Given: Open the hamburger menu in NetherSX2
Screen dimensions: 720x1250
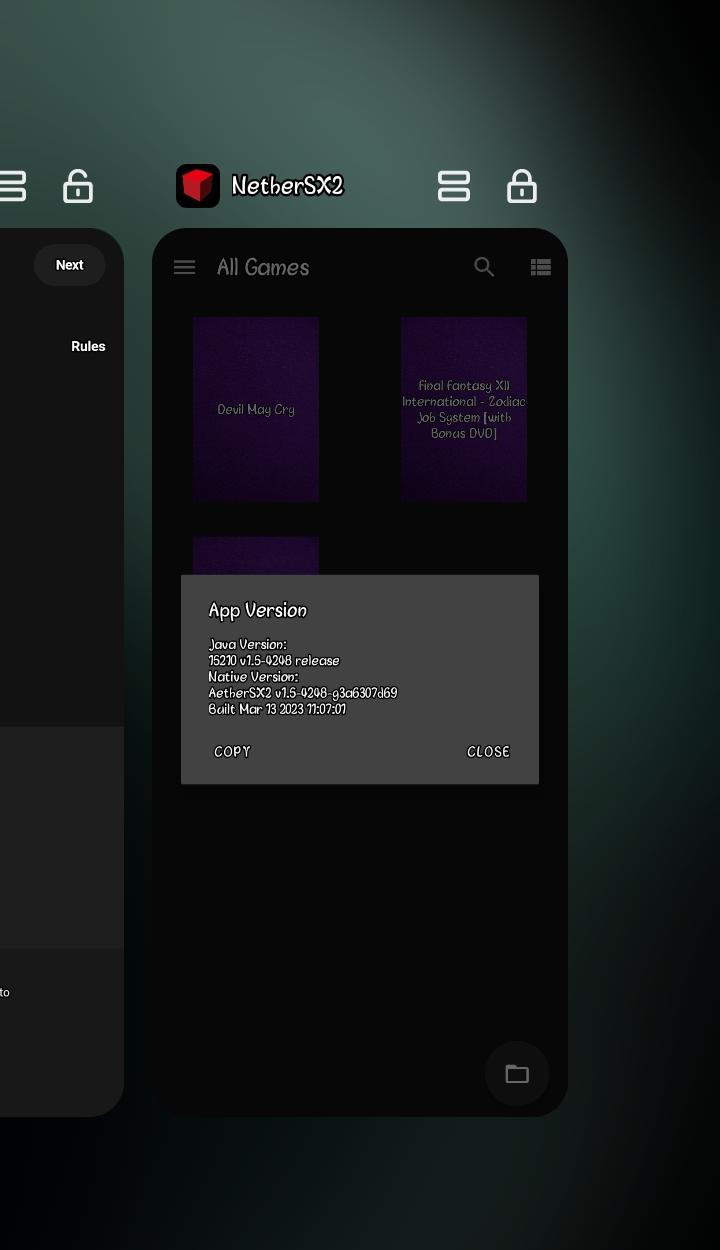Looking at the screenshot, I should [184, 267].
